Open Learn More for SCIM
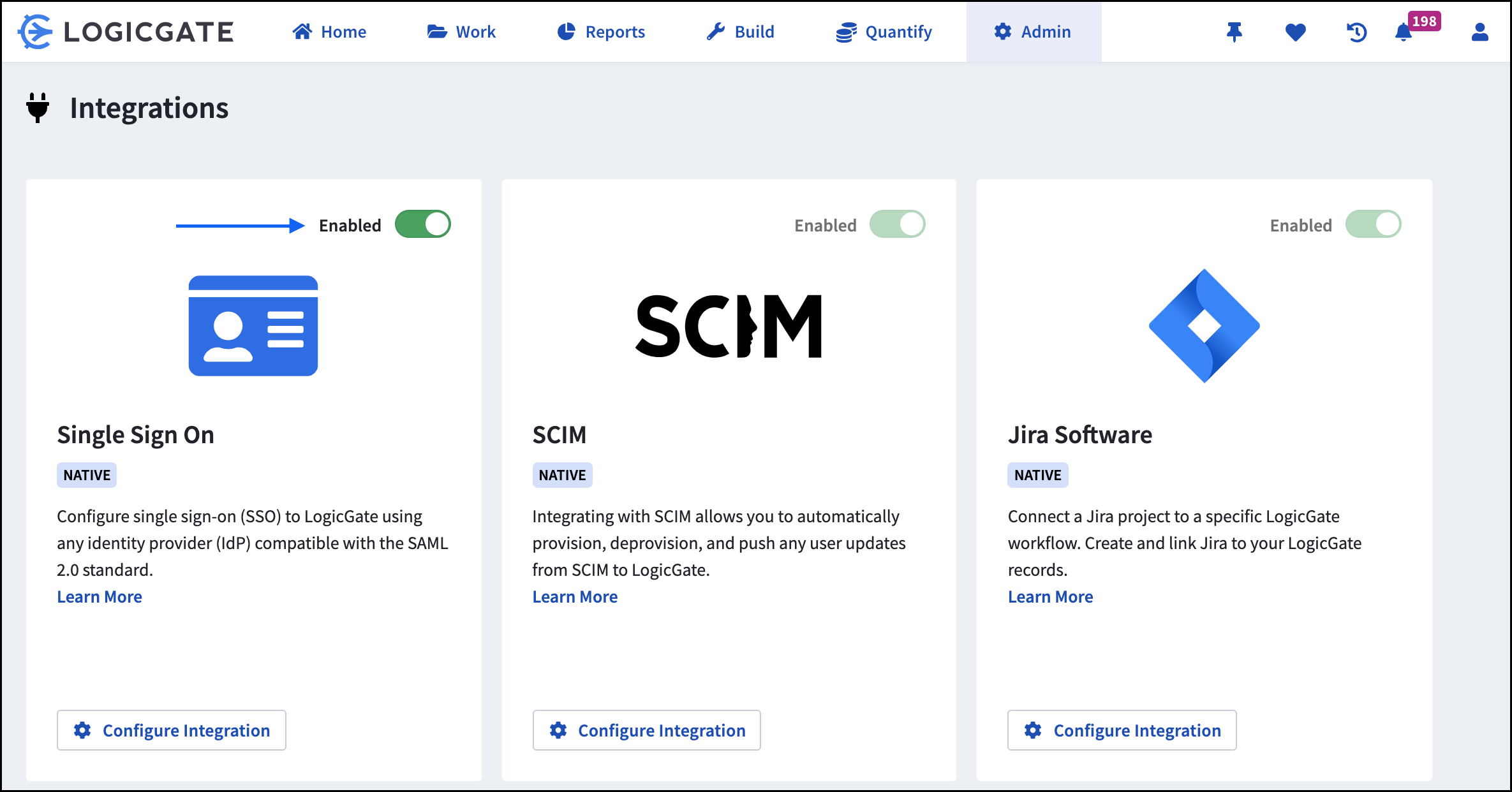This screenshot has height=792, width=1512. [x=575, y=597]
